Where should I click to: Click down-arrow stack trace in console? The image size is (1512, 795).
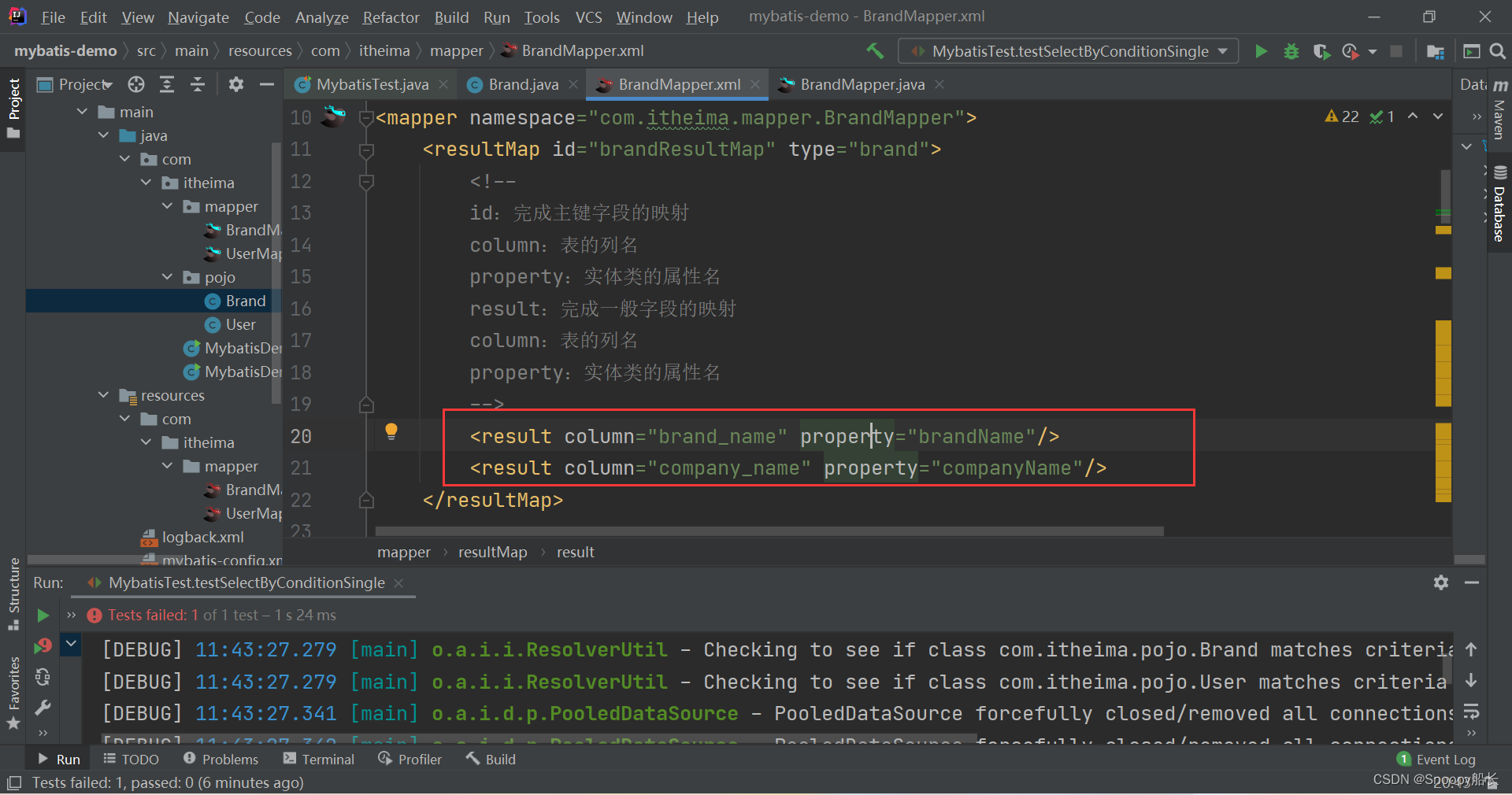click(x=1471, y=680)
